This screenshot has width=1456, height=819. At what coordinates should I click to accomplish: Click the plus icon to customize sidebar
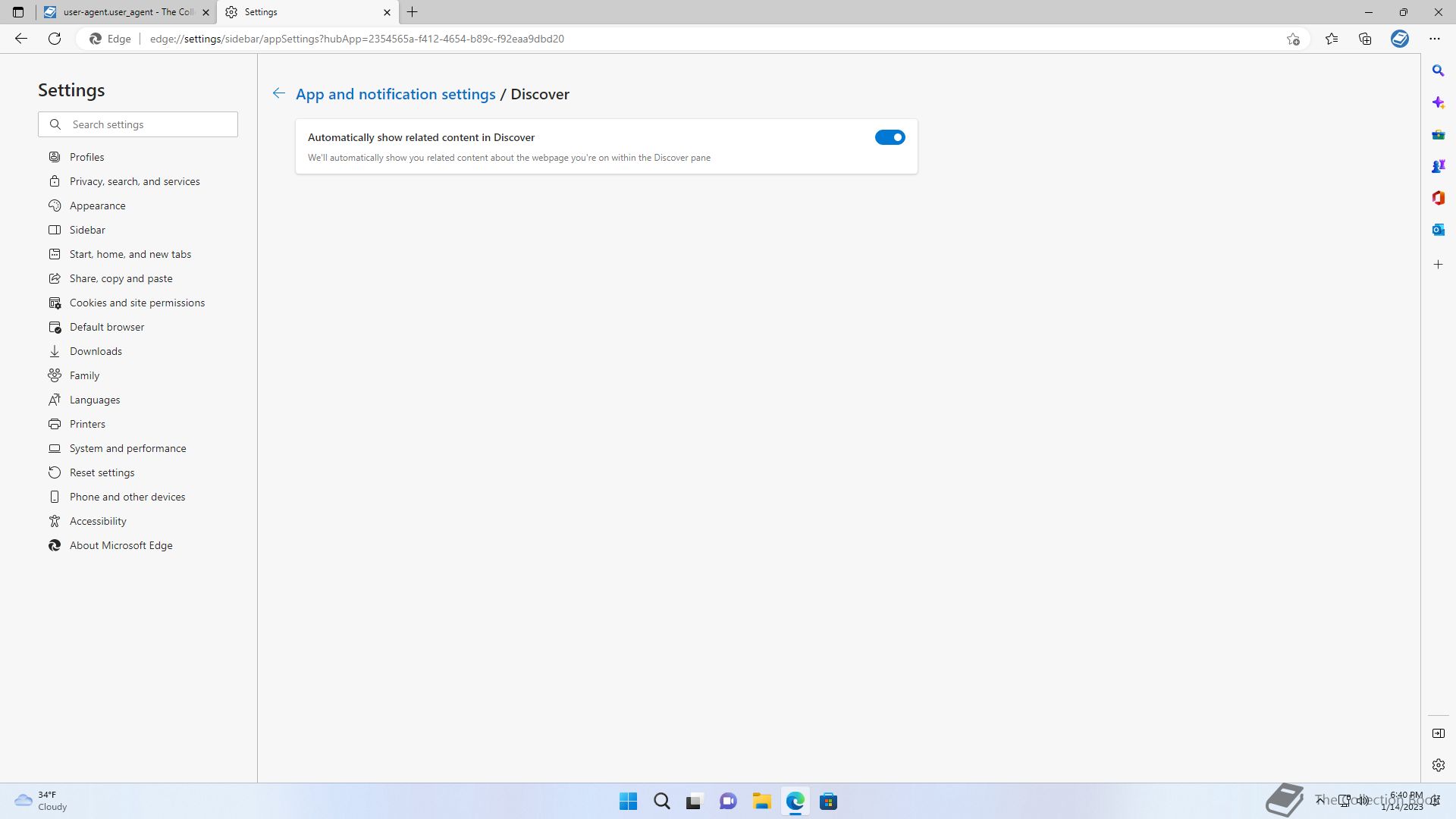click(1438, 265)
